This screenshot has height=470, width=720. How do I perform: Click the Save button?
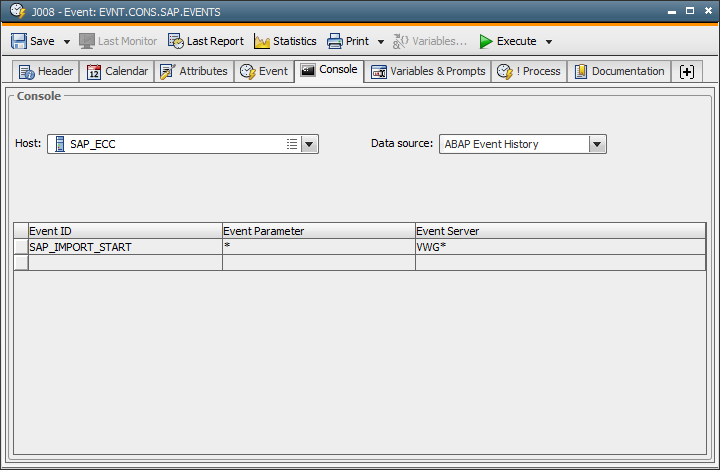click(33, 41)
